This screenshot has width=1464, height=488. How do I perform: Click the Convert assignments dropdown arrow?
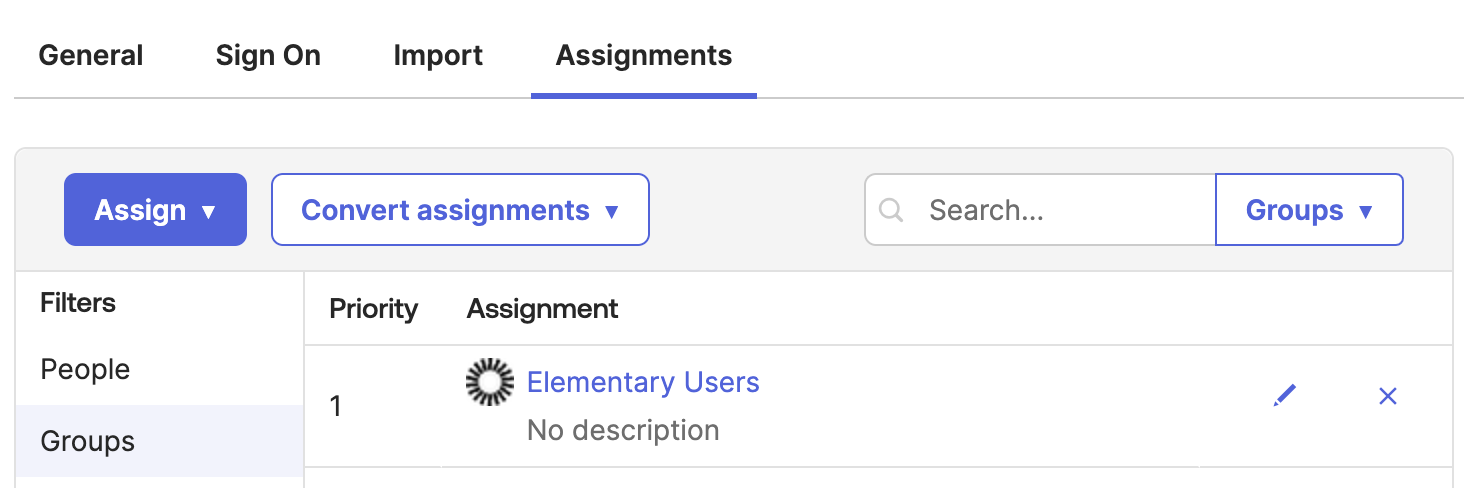[x=612, y=212]
